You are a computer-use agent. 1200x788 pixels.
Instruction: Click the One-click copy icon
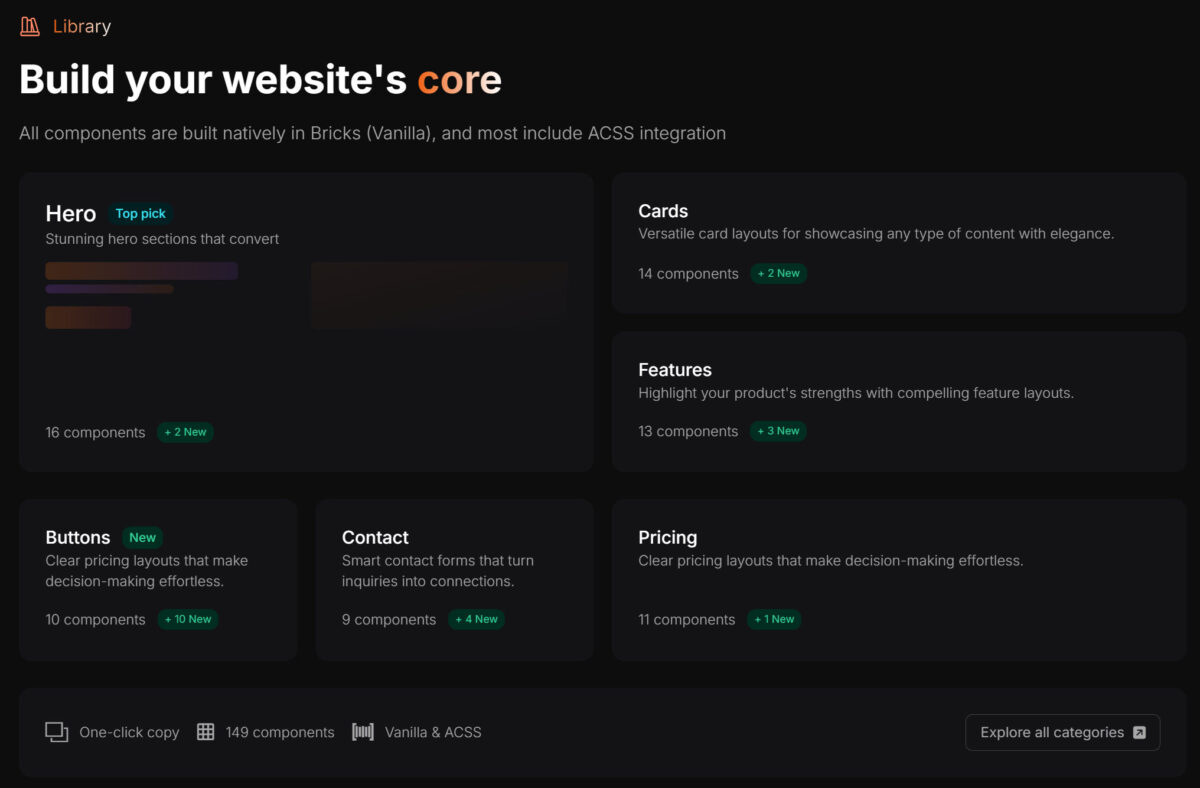[56, 732]
